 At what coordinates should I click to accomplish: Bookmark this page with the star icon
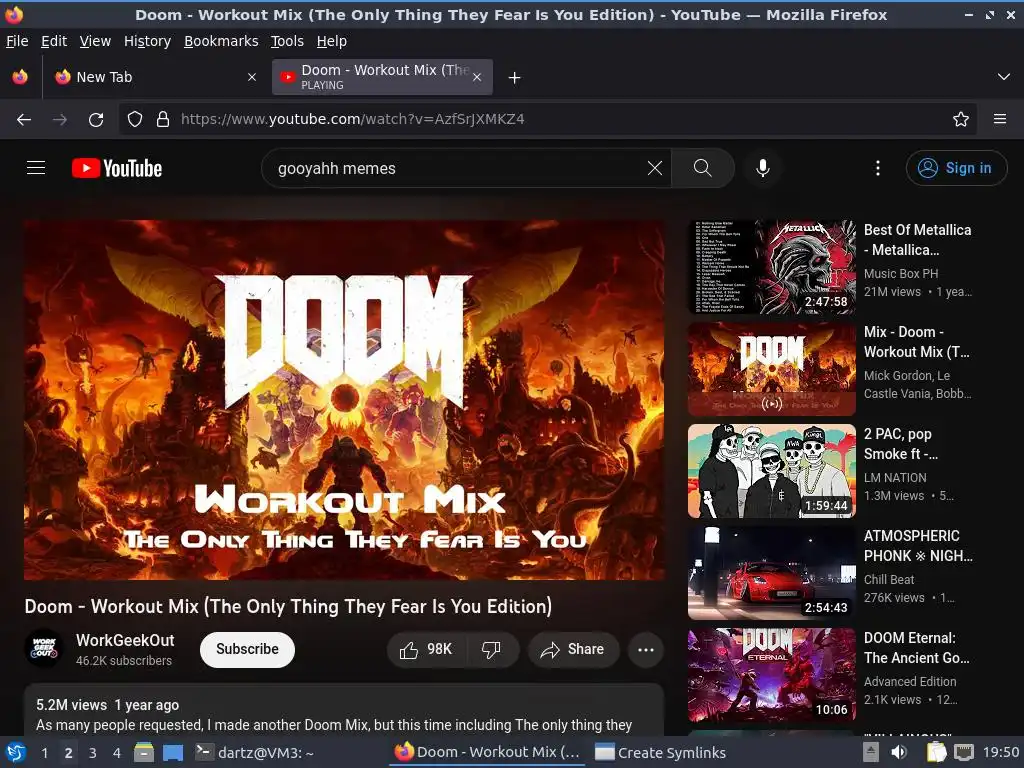pos(961,120)
